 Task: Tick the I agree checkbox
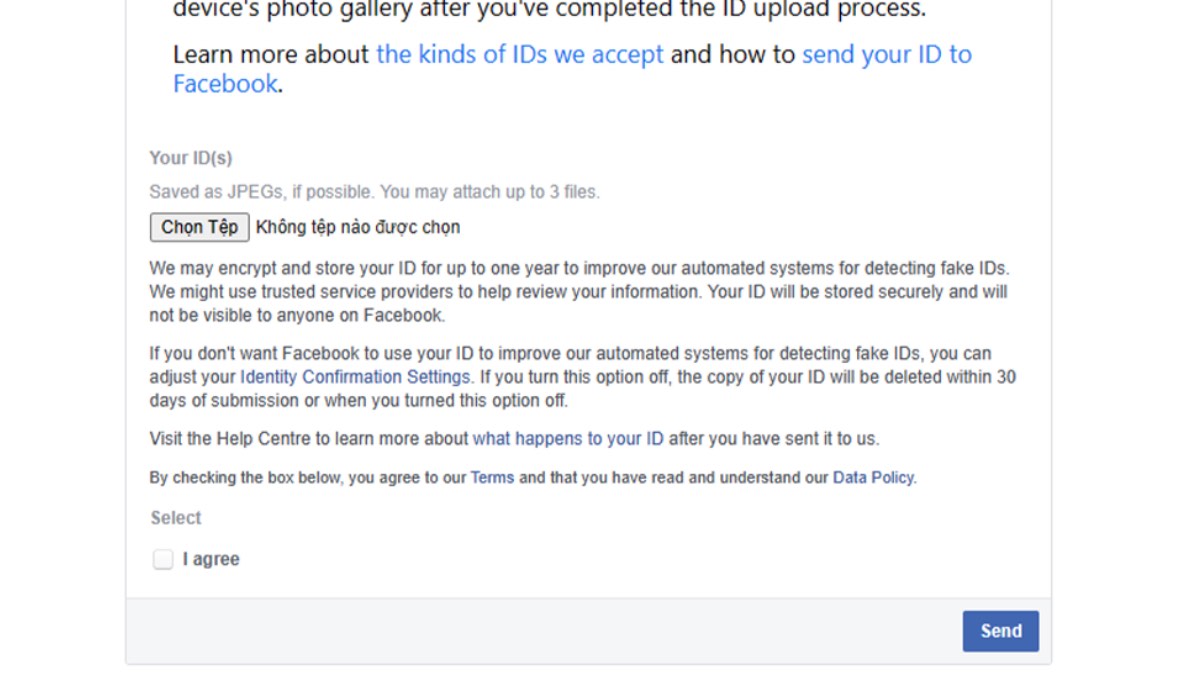[163, 559]
